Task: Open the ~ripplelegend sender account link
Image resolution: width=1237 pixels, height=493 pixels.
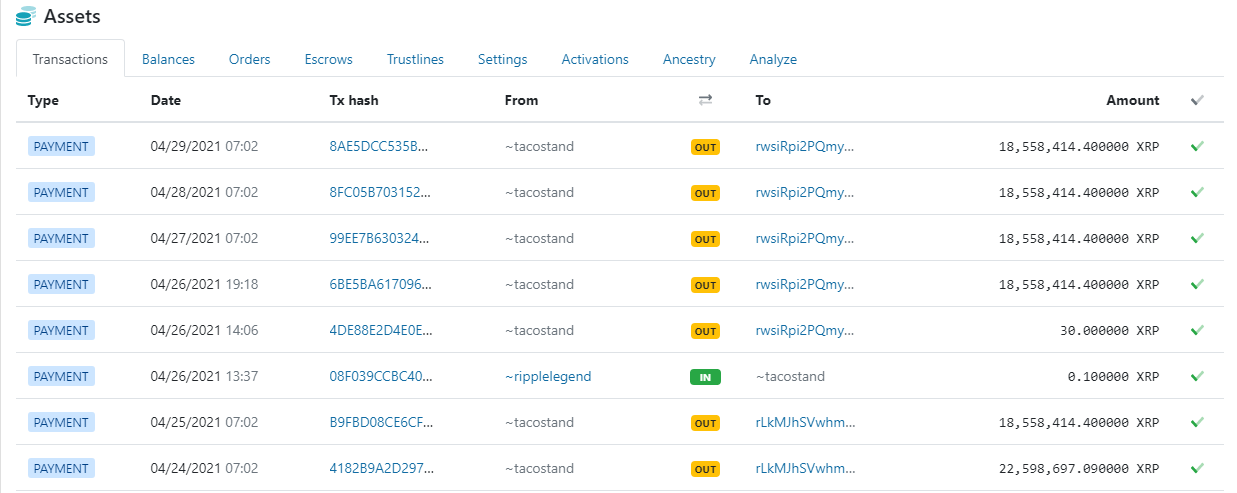Action: click(548, 376)
